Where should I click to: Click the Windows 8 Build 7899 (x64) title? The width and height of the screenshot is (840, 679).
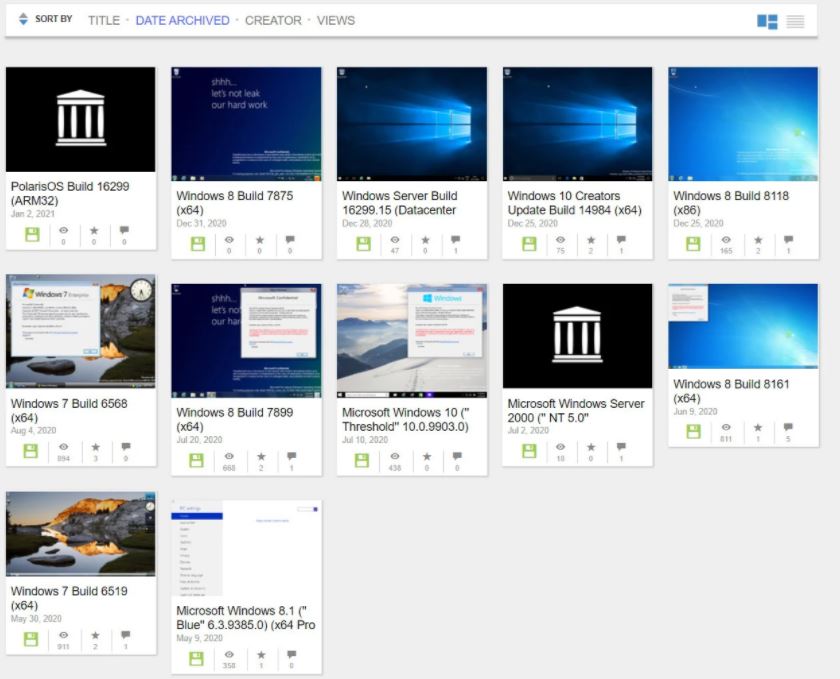coord(235,419)
